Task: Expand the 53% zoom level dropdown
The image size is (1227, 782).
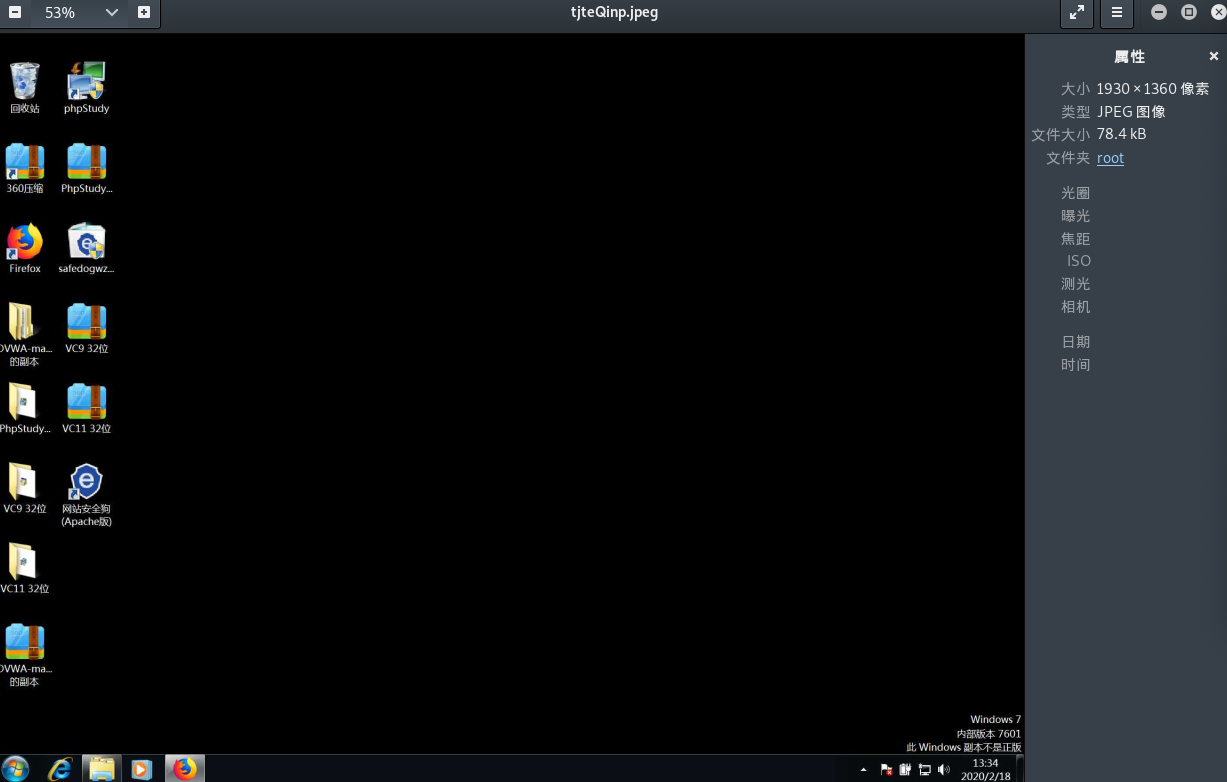Action: click(x=111, y=12)
